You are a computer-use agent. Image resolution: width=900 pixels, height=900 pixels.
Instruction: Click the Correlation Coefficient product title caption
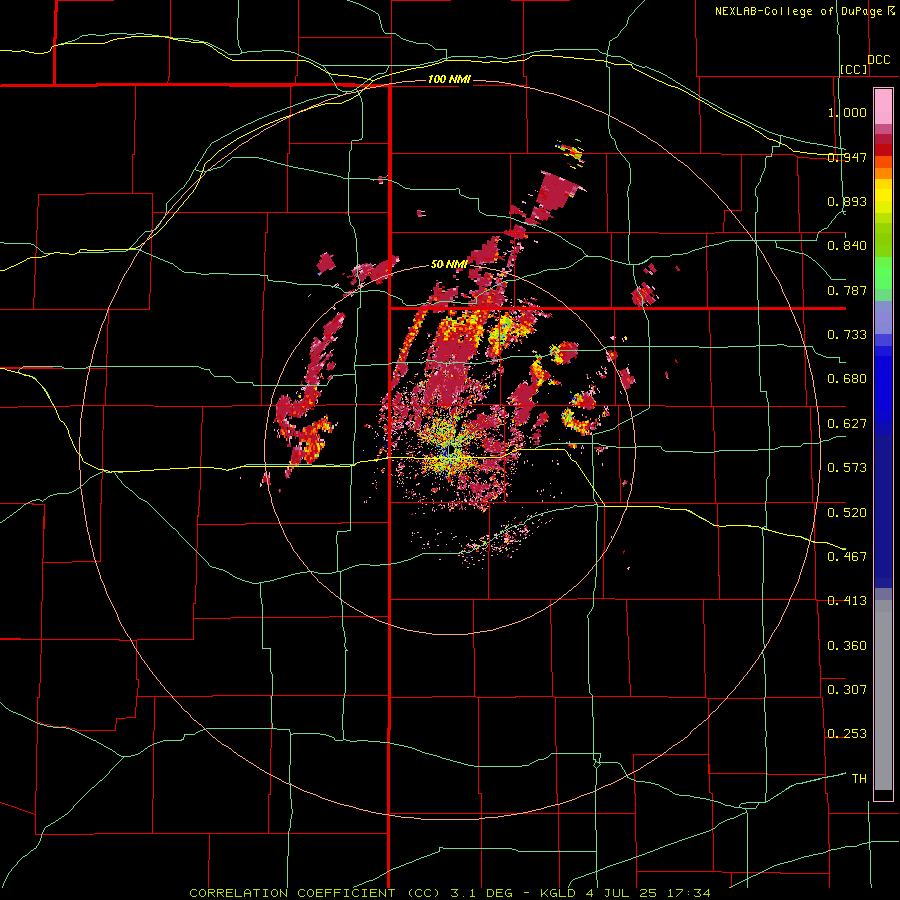[x=449, y=893]
